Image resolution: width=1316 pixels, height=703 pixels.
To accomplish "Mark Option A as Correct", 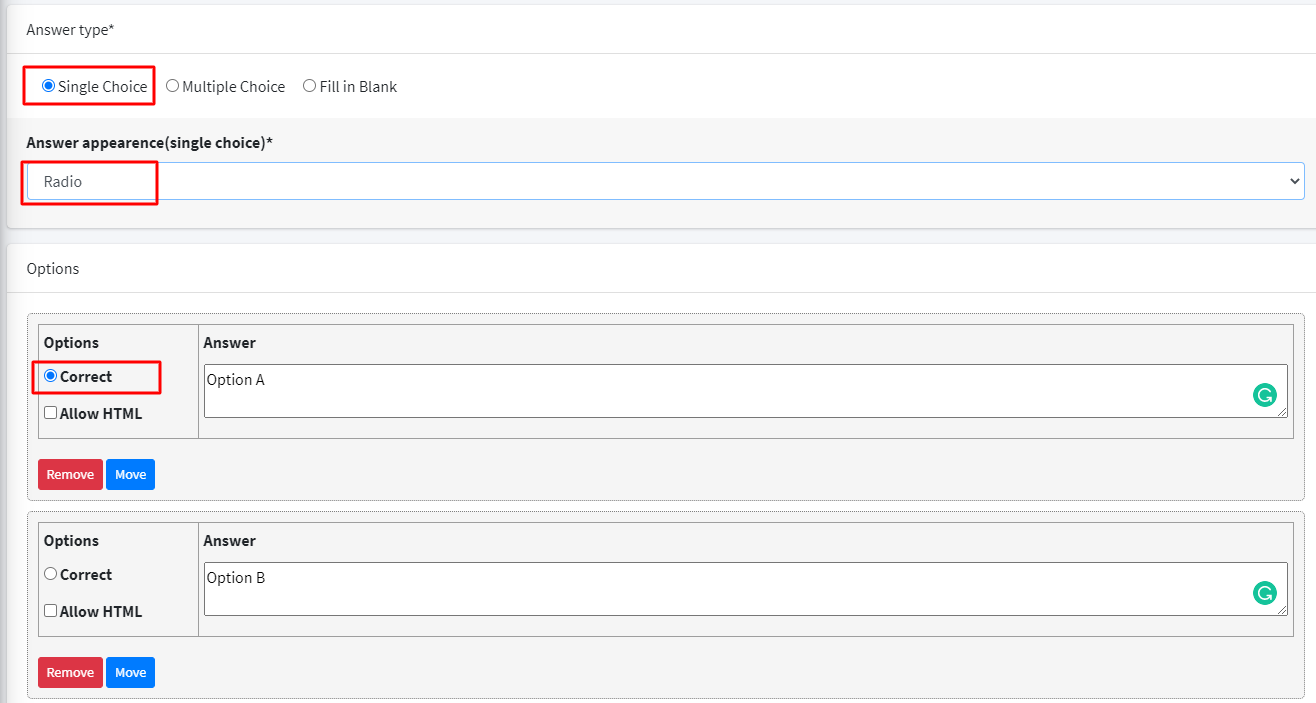I will [x=50, y=376].
